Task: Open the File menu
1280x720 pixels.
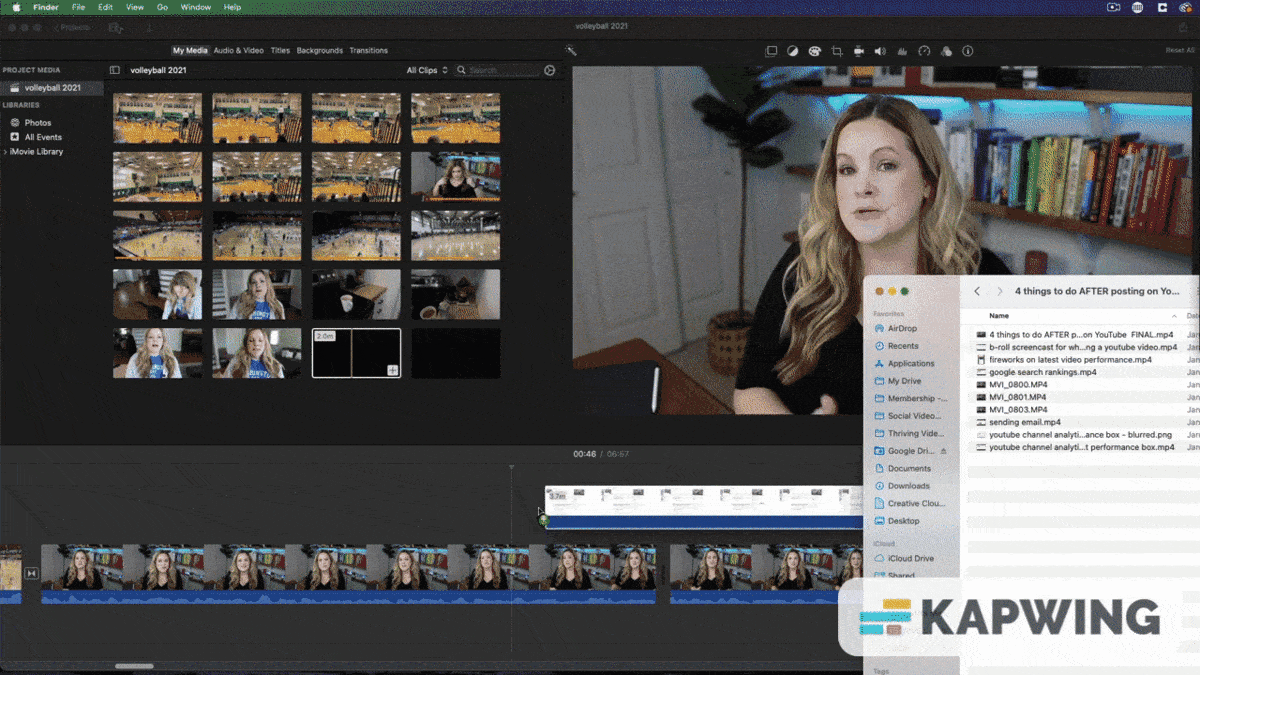Action: click(78, 7)
